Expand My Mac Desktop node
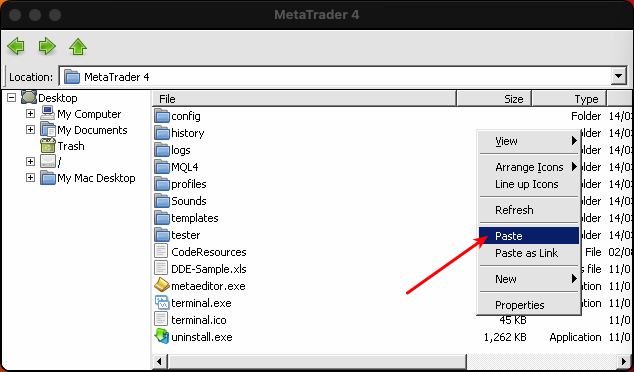The image size is (634, 372). coord(30,178)
